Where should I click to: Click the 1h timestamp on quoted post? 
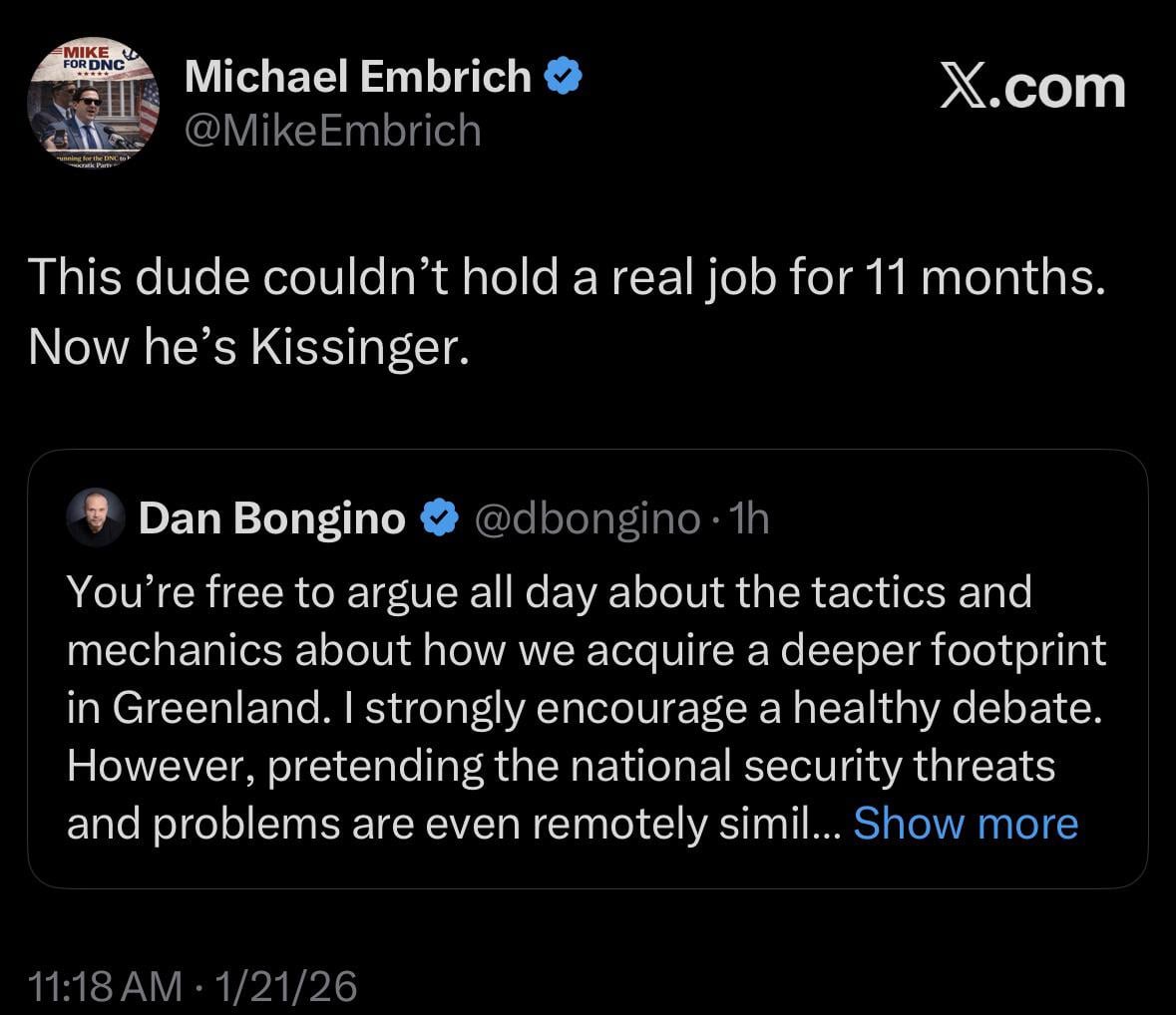[x=749, y=518]
